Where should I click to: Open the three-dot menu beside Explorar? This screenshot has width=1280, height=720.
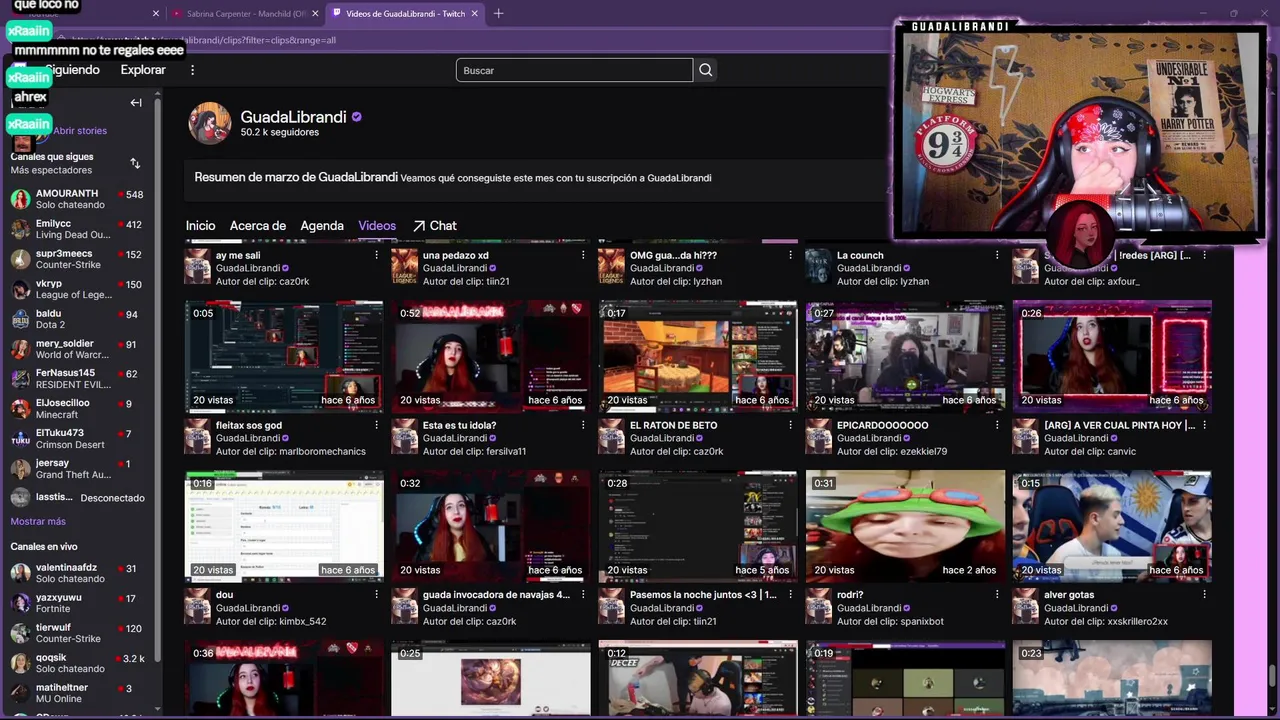(193, 70)
